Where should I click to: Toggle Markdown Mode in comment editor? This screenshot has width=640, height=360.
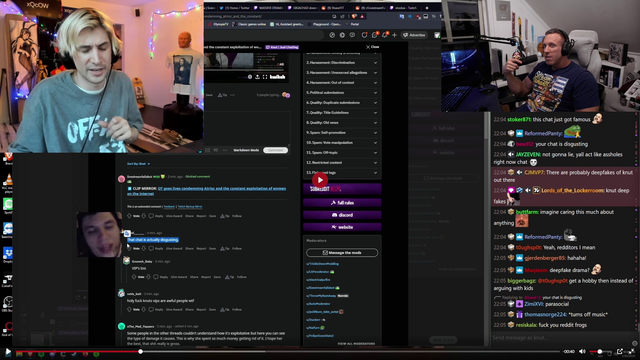246,150
